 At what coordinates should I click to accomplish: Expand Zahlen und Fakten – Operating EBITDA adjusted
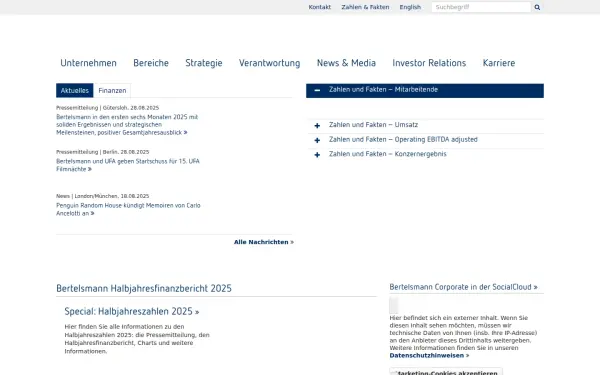425,140
